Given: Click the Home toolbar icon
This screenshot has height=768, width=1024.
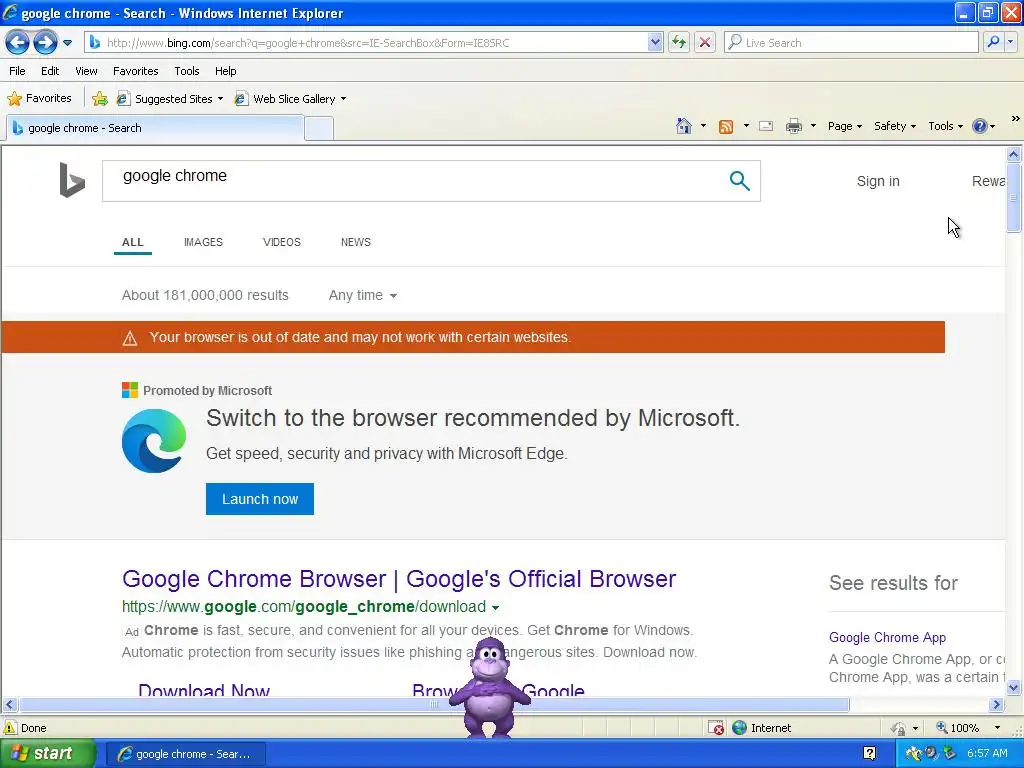Looking at the screenshot, I should [684, 126].
